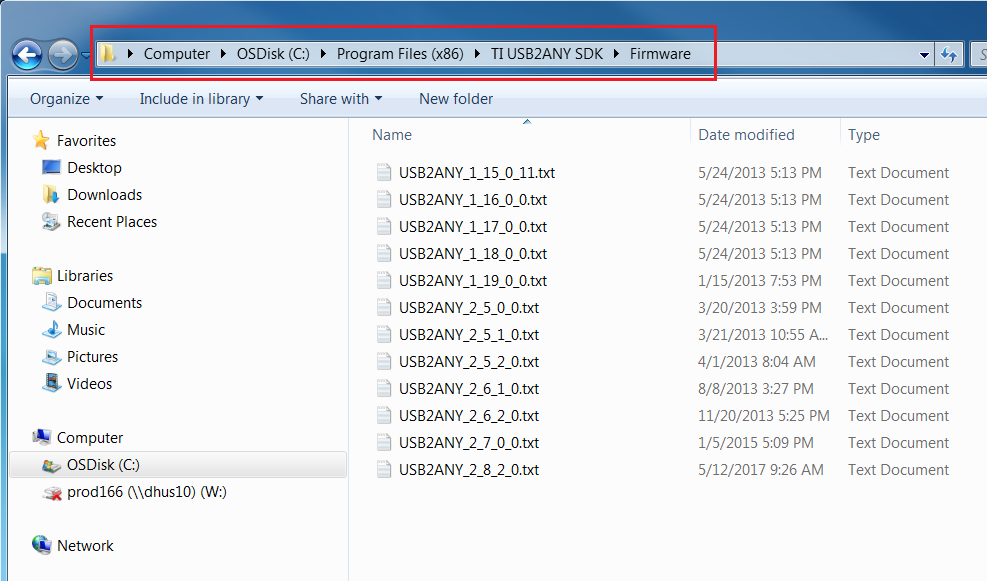Expand the arrow before Computer in address bar
This screenshot has width=987, height=581.
click(130, 54)
